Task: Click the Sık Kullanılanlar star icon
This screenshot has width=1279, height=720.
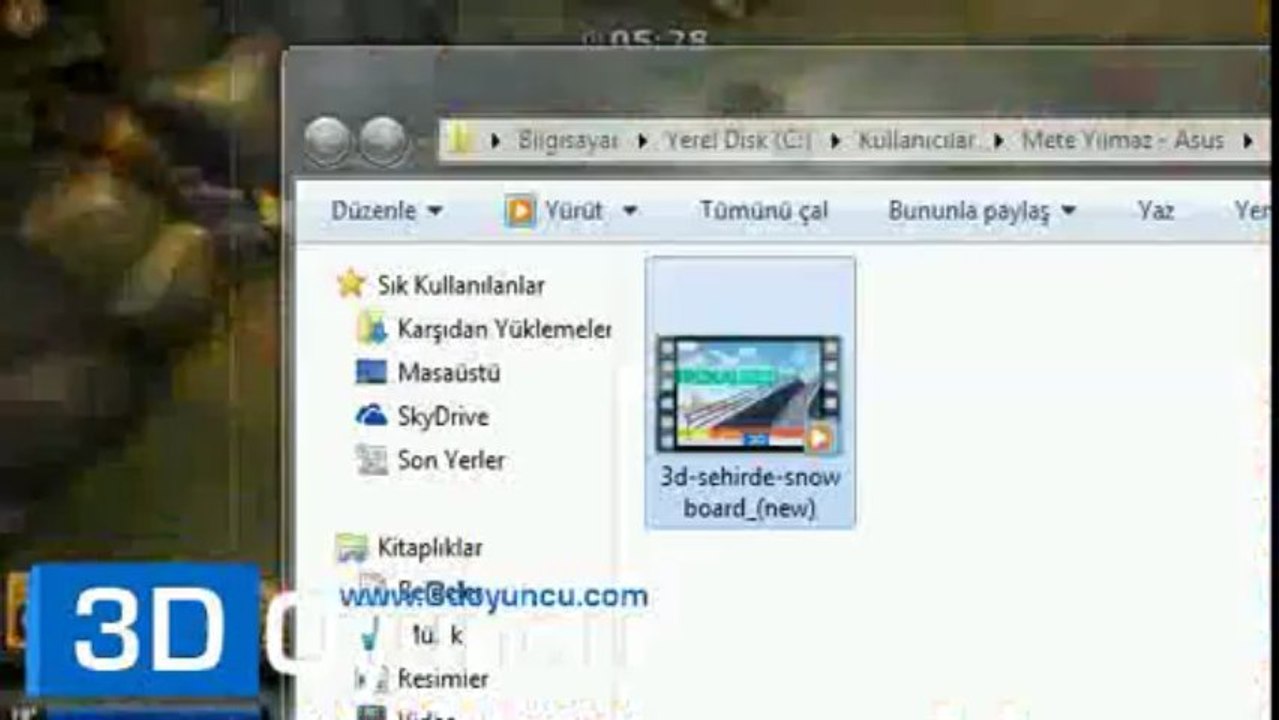Action: [351, 284]
